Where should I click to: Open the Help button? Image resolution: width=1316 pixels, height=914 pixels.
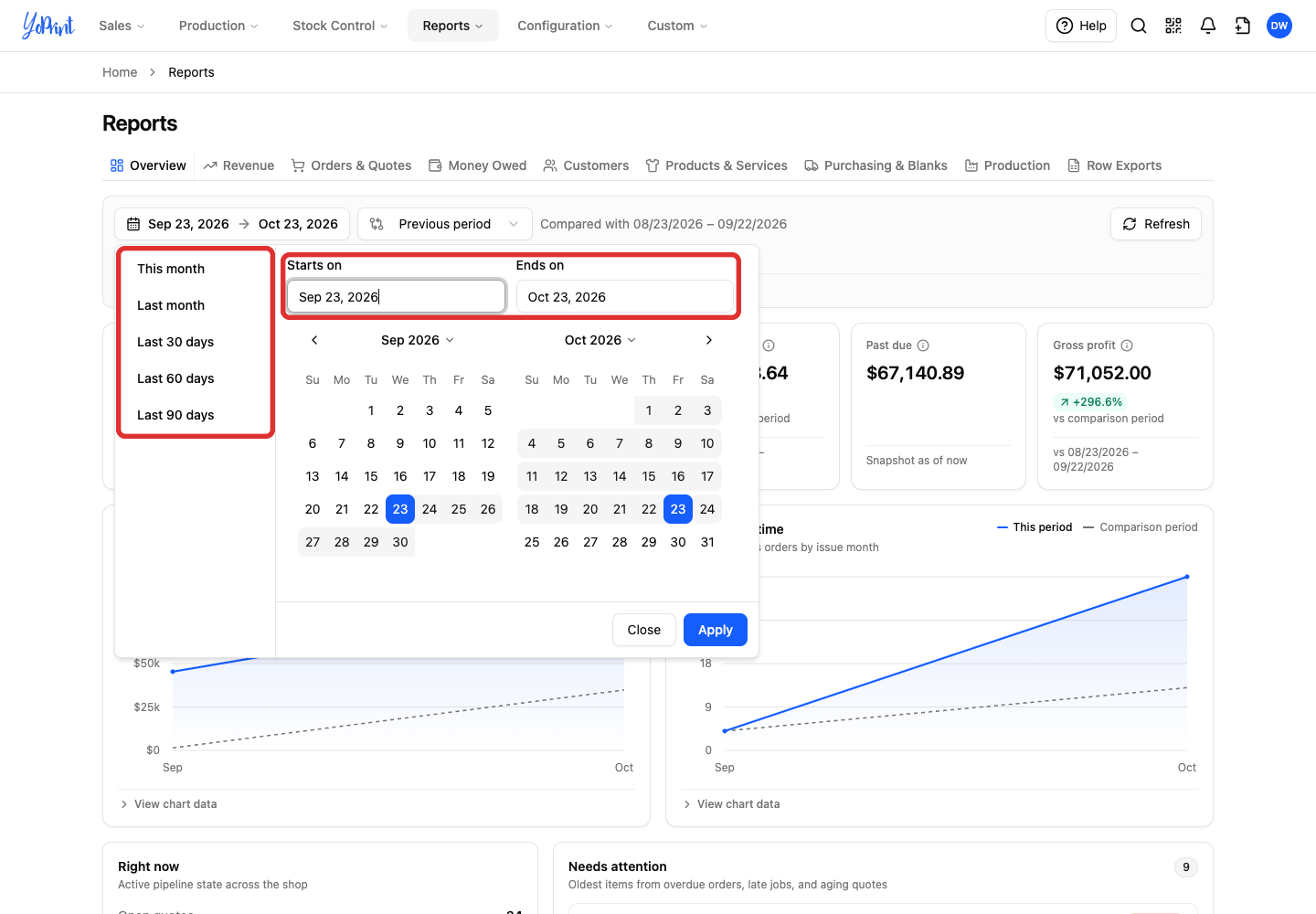[1081, 26]
